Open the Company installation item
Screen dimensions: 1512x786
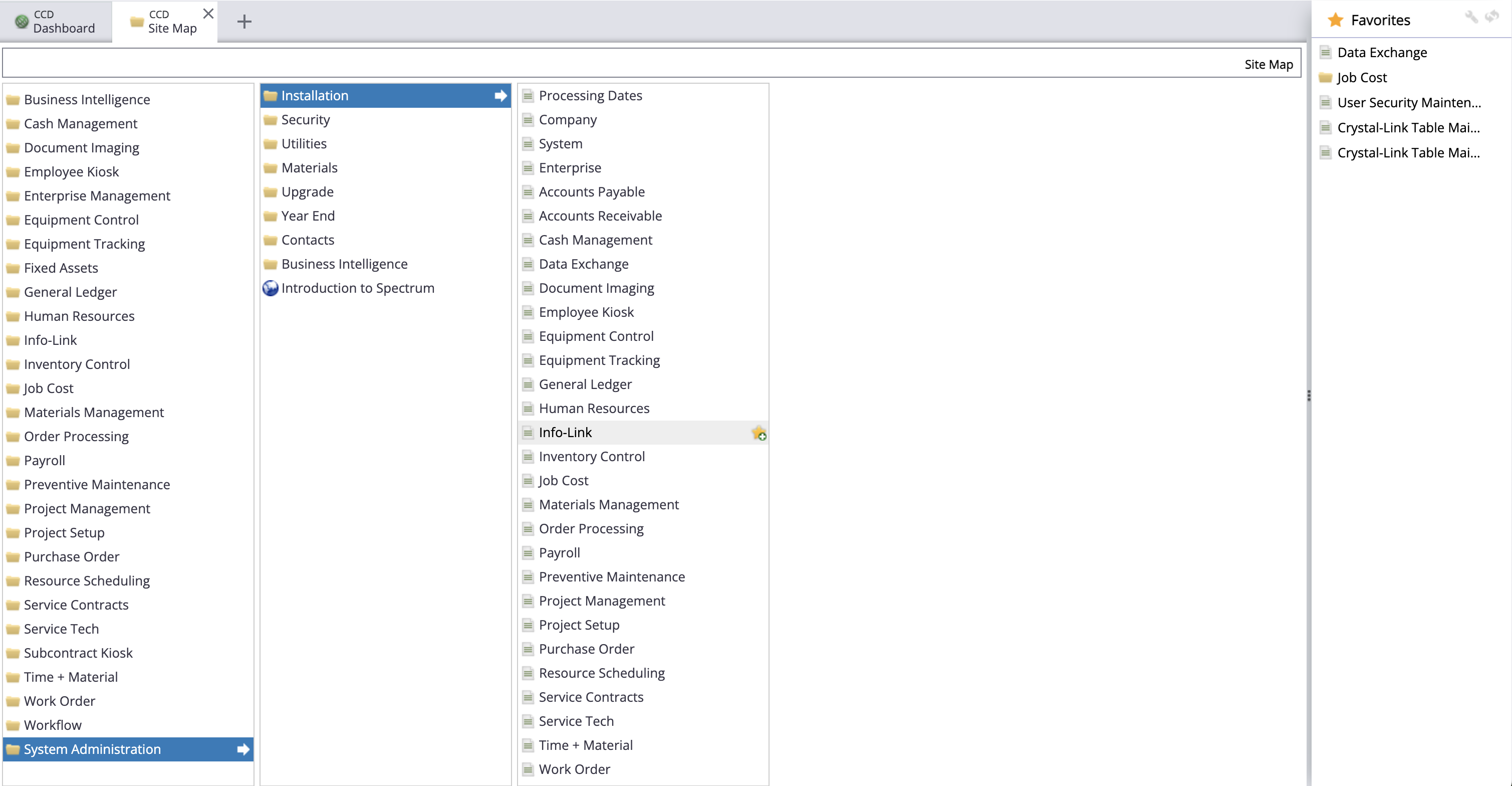tap(568, 120)
